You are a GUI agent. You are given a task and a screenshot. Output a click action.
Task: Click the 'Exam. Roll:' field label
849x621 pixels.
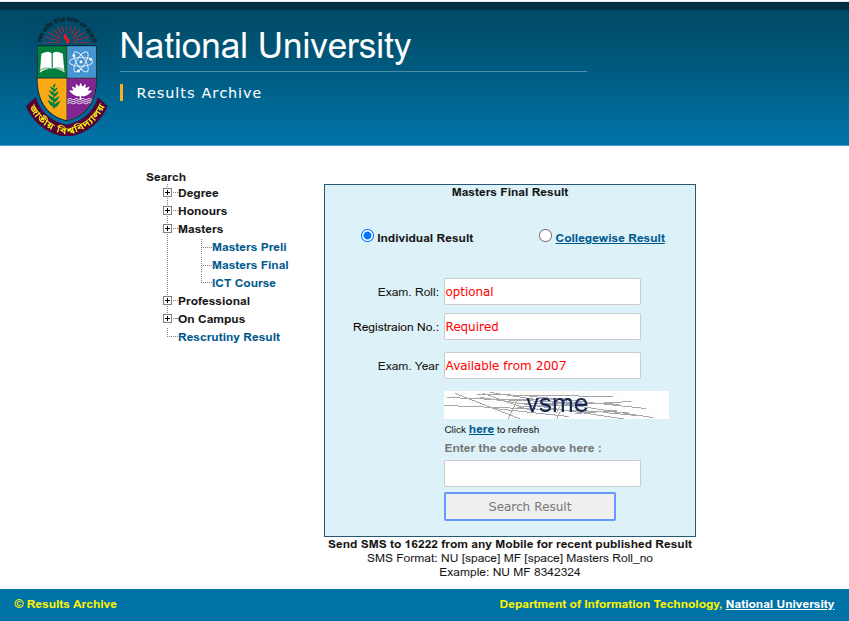pos(408,292)
